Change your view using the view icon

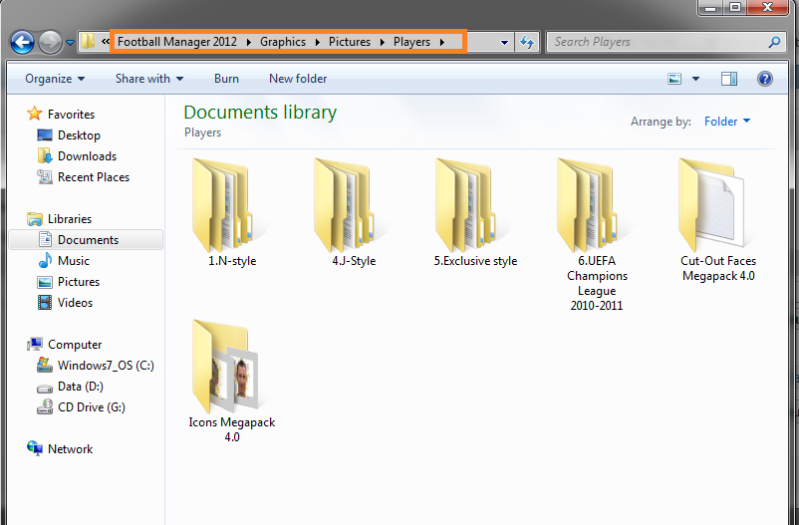click(675, 79)
